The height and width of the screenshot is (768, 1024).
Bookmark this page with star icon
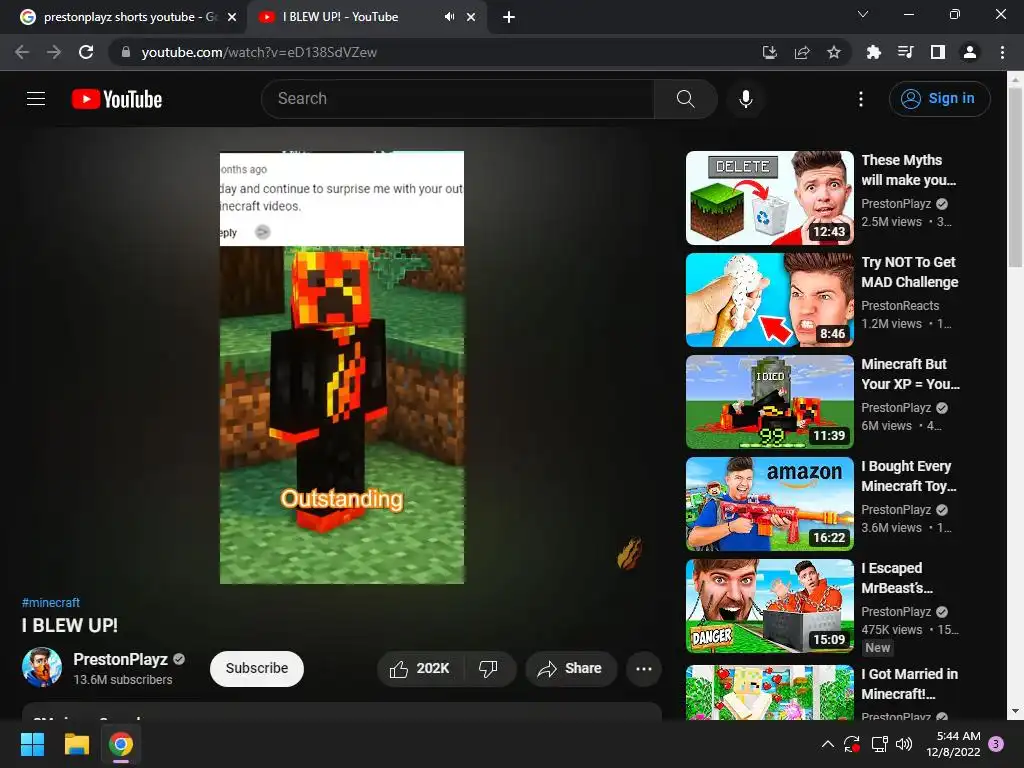point(834,52)
